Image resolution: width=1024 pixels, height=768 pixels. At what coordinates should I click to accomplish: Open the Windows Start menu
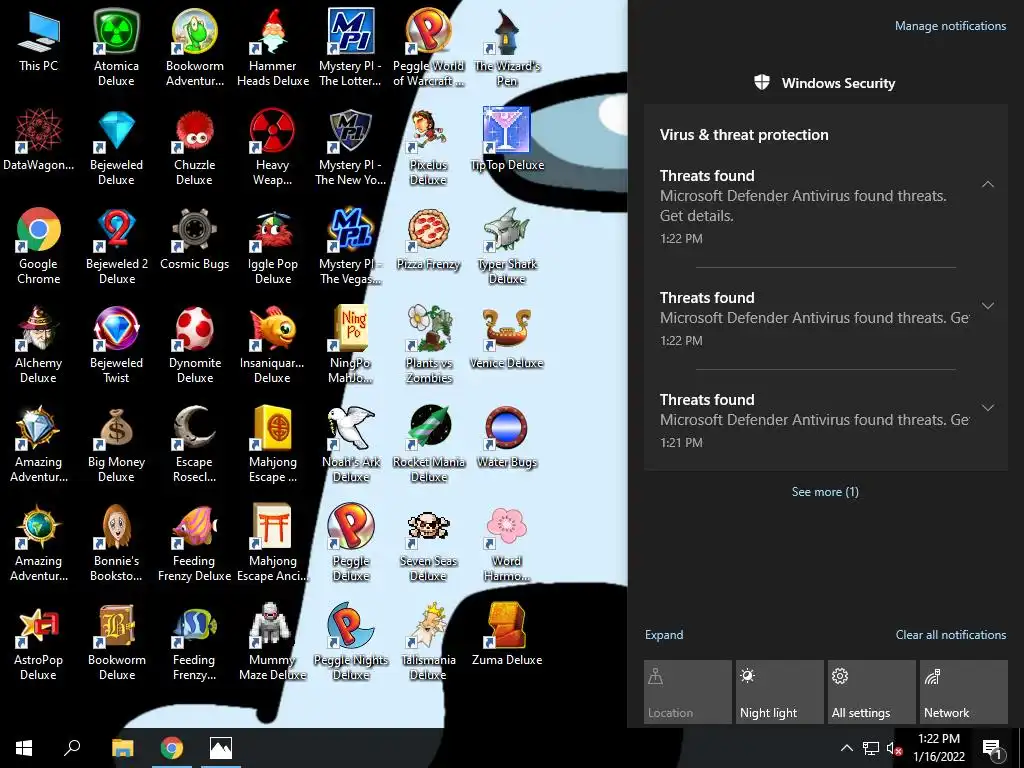tap(24, 748)
